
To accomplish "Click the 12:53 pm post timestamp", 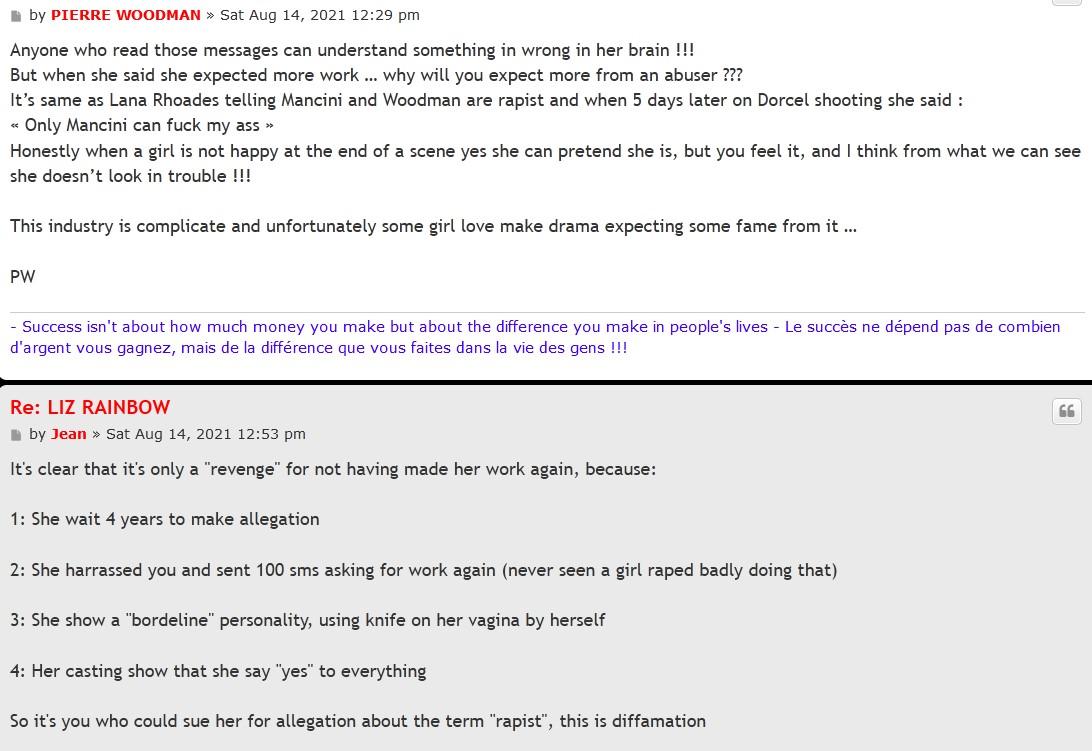I will pos(205,434).
